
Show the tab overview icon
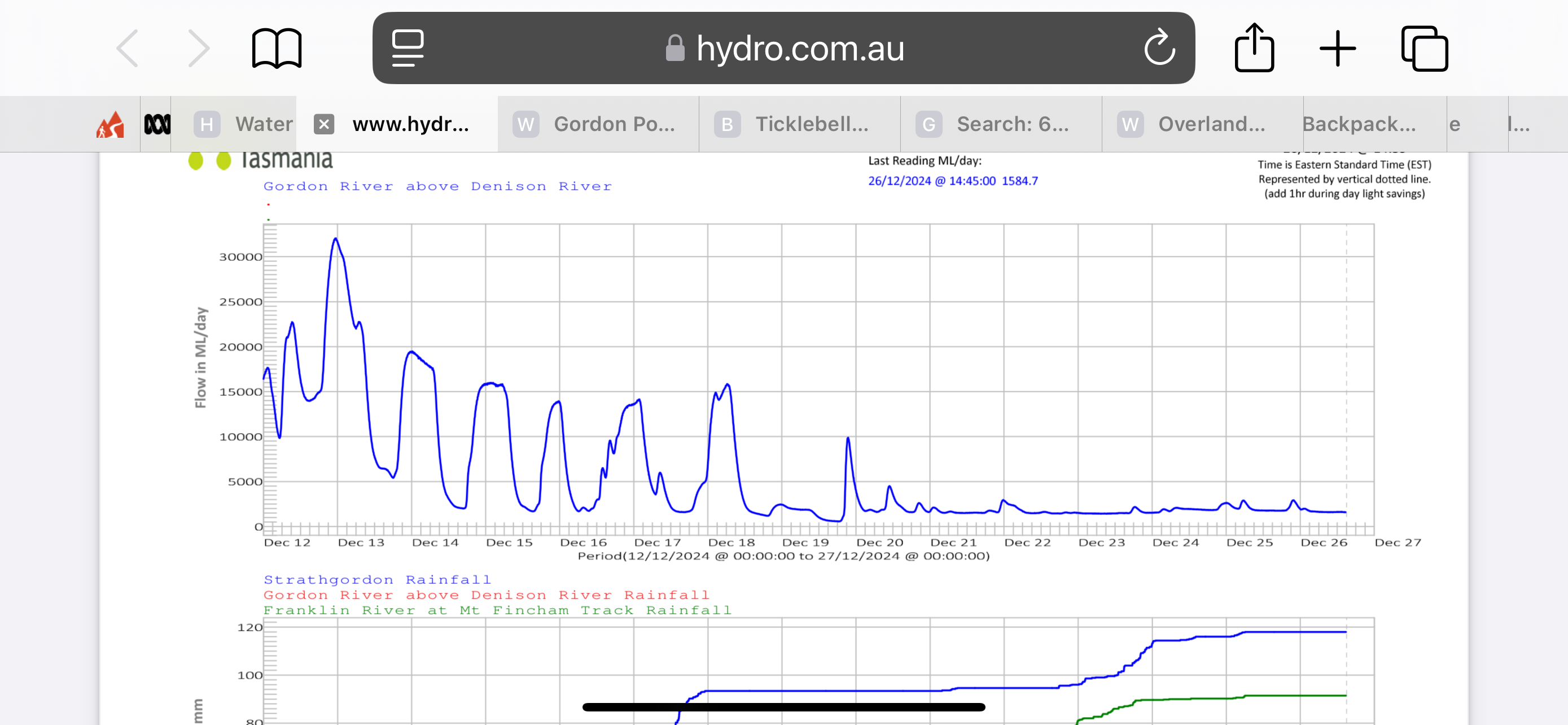click(1424, 48)
